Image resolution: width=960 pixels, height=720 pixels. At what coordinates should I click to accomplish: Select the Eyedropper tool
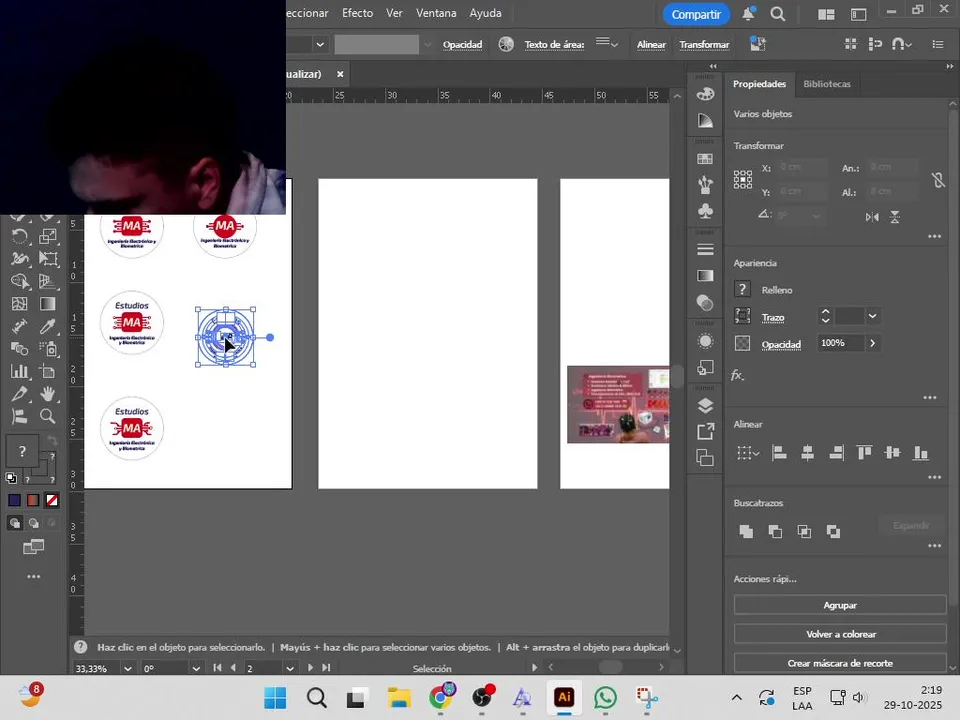(48, 326)
